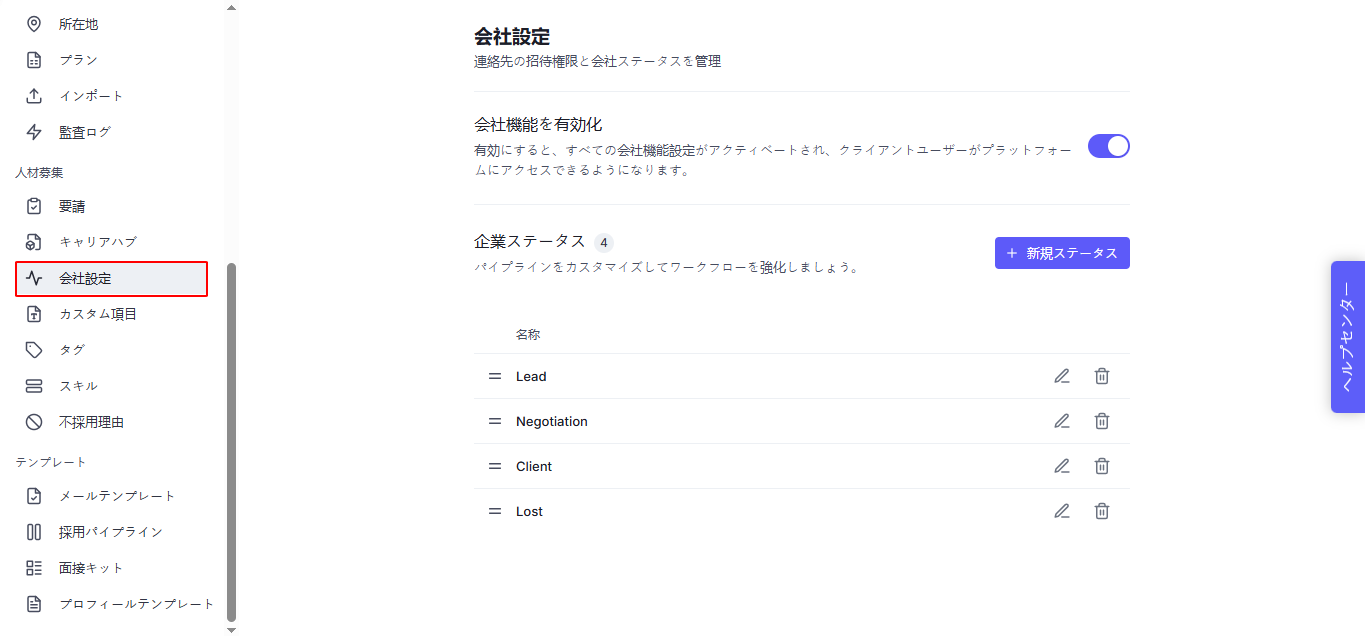Toggle the 会社機能を有効化 switch off
This screenshot has height=636, width=1365.
click(x=1109, y=146)
